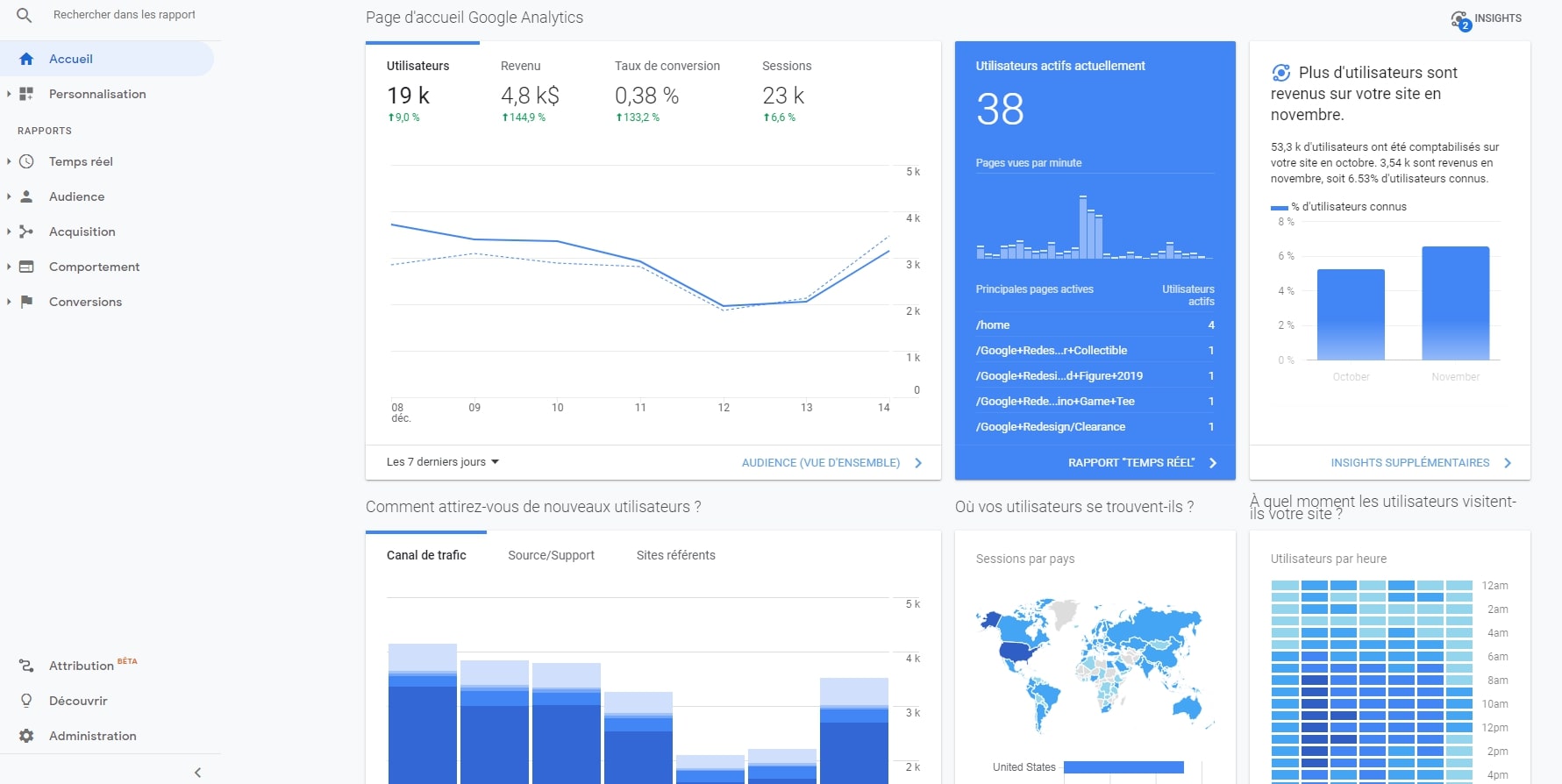Click the Découvrir lightbulb icon
This screenshot has width=1562, height=784.
[x=26, y=701]
